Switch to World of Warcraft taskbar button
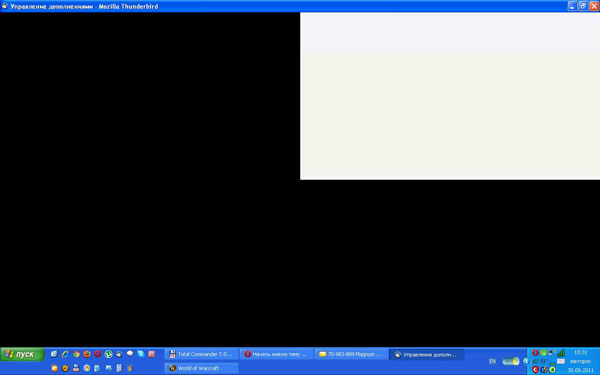The height and width of the screenshot is (375, 600). point(201,368)
